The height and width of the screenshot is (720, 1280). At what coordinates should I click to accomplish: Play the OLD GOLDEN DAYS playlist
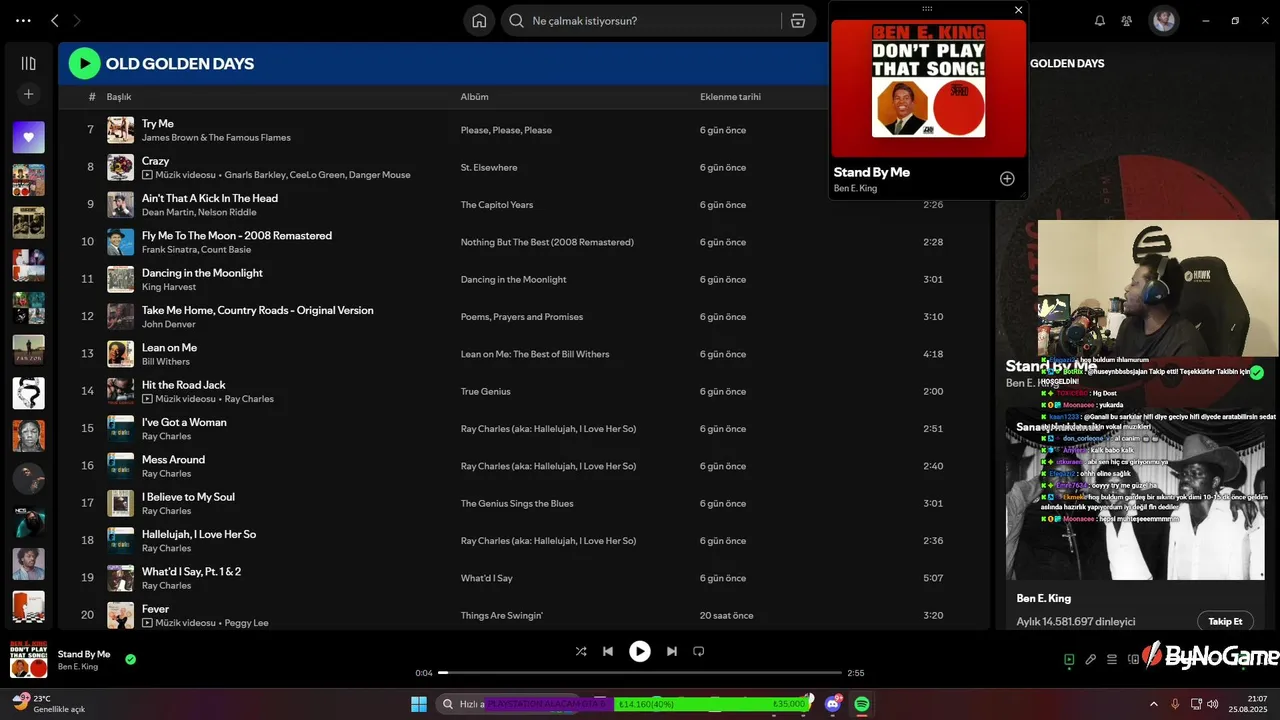coord(84,64)
